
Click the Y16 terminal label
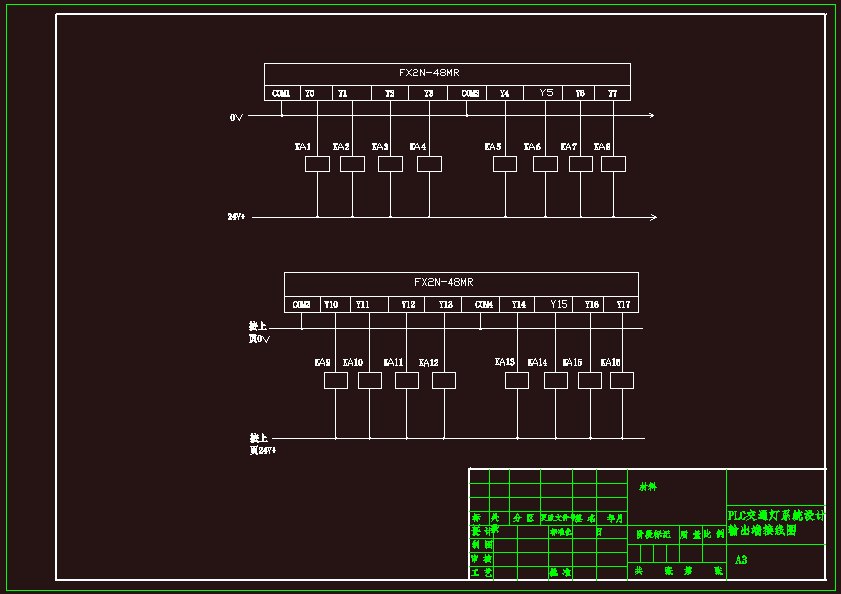(592, 304)
